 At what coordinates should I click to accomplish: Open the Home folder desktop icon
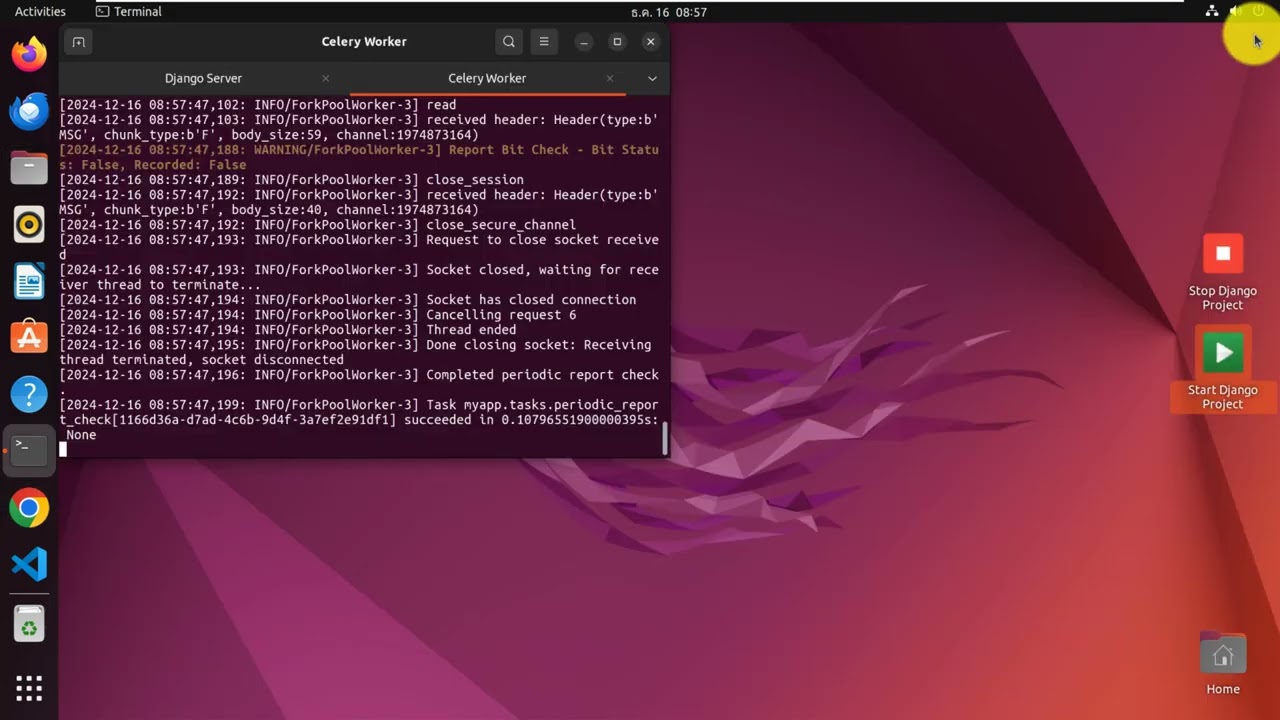click(x=1222, y=664)
